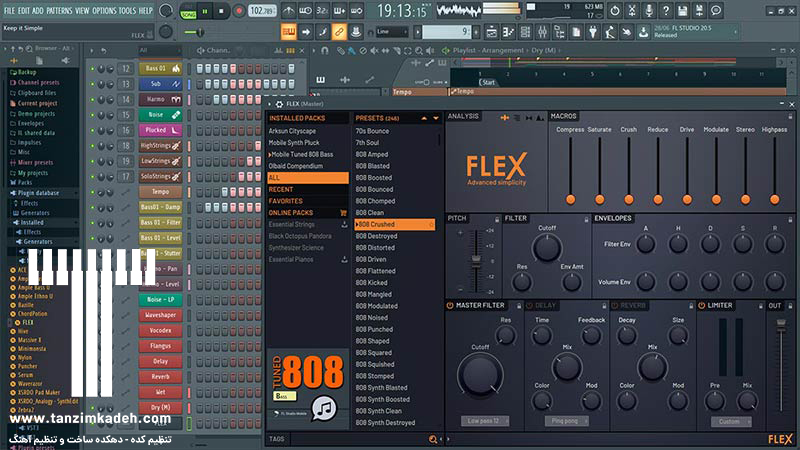800x450 pixels.
Task: Open the OPTIONS menu
Action: tap(104, 11)
